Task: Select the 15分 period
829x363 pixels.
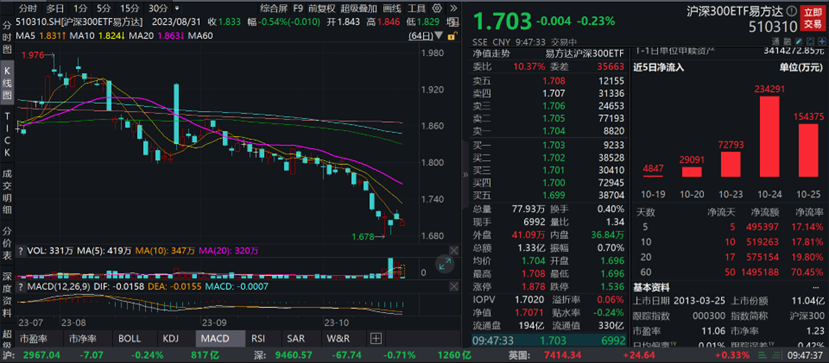Action: tap(130, 8)
